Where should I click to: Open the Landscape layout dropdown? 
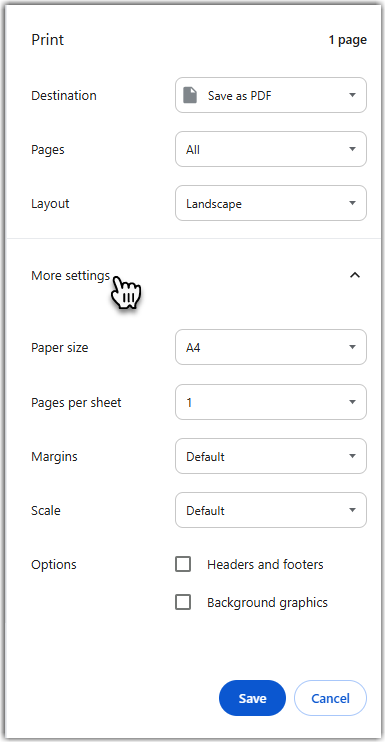tap(271, 203)
